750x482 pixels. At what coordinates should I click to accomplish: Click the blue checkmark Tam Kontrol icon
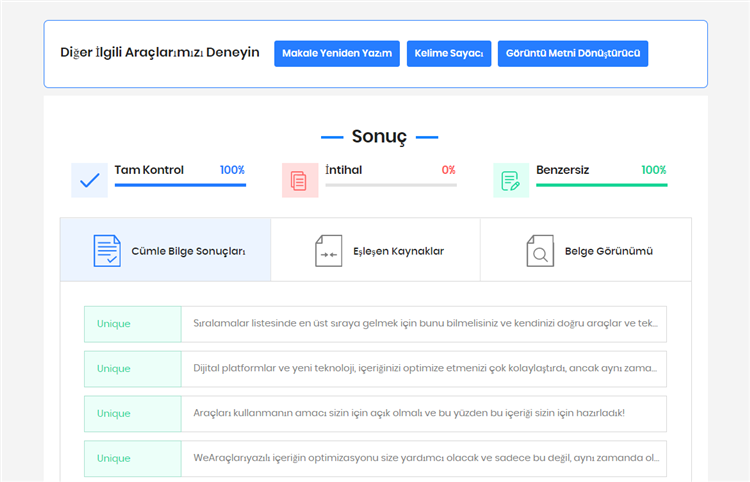pyautogui.click(x=89, y=180)
